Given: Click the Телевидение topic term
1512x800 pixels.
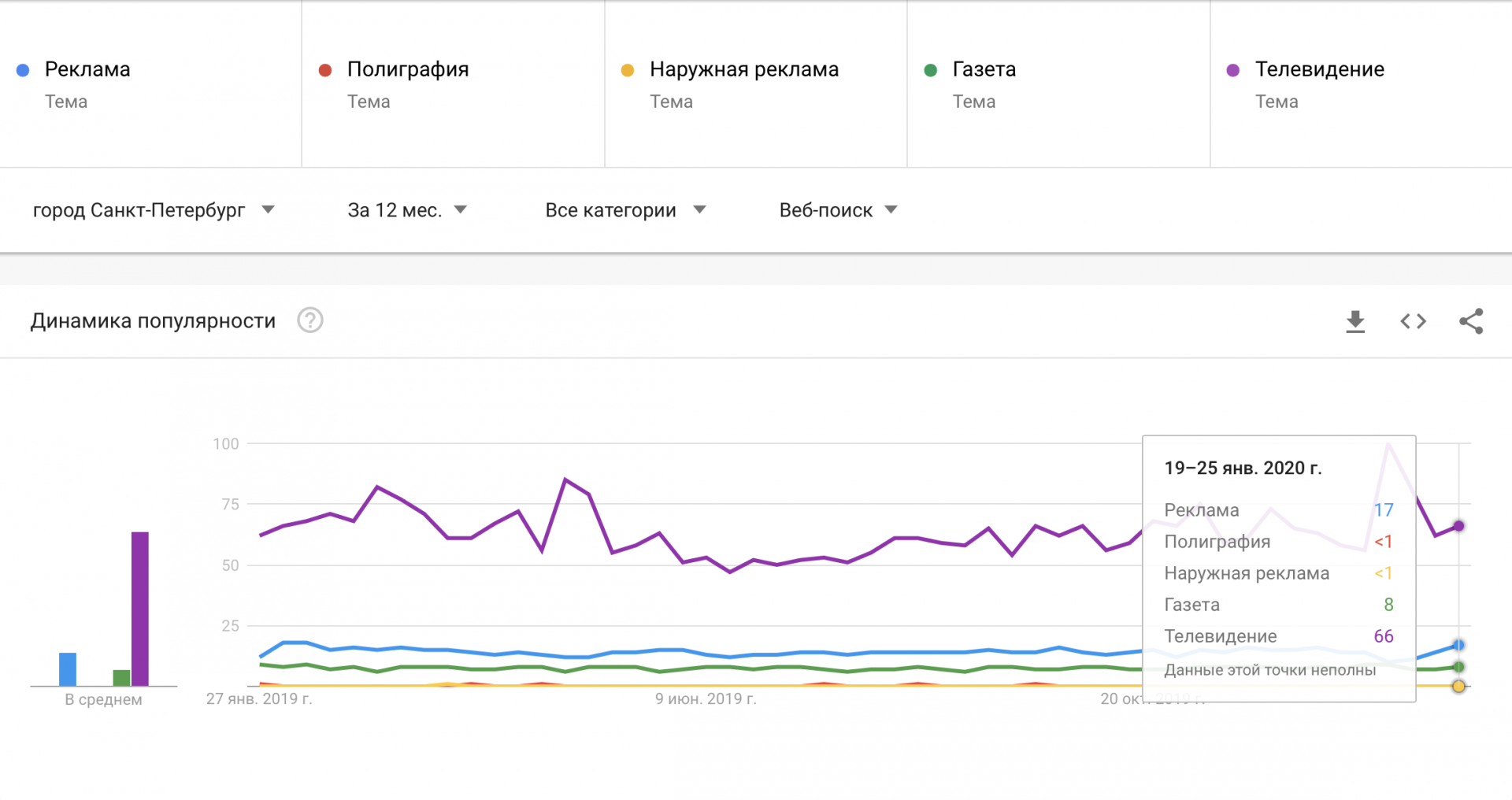Looking at the screenshot, I should click(x=1320, y=69).
